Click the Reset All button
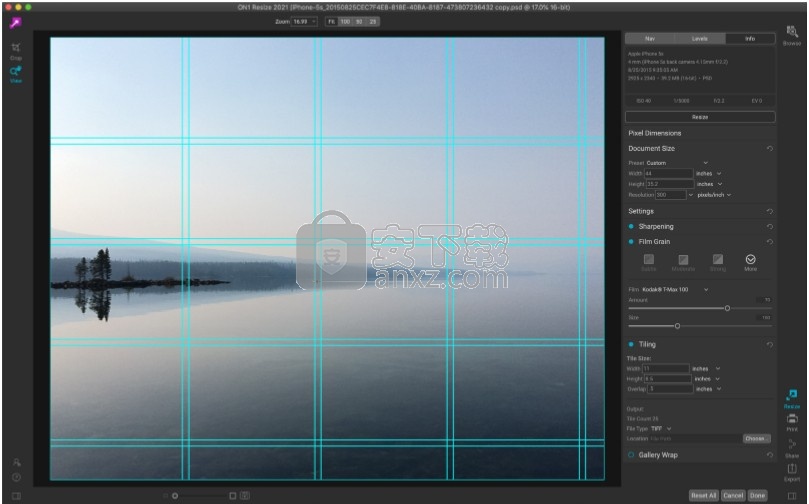The image size is (809, 504). (x=704, y=496)
